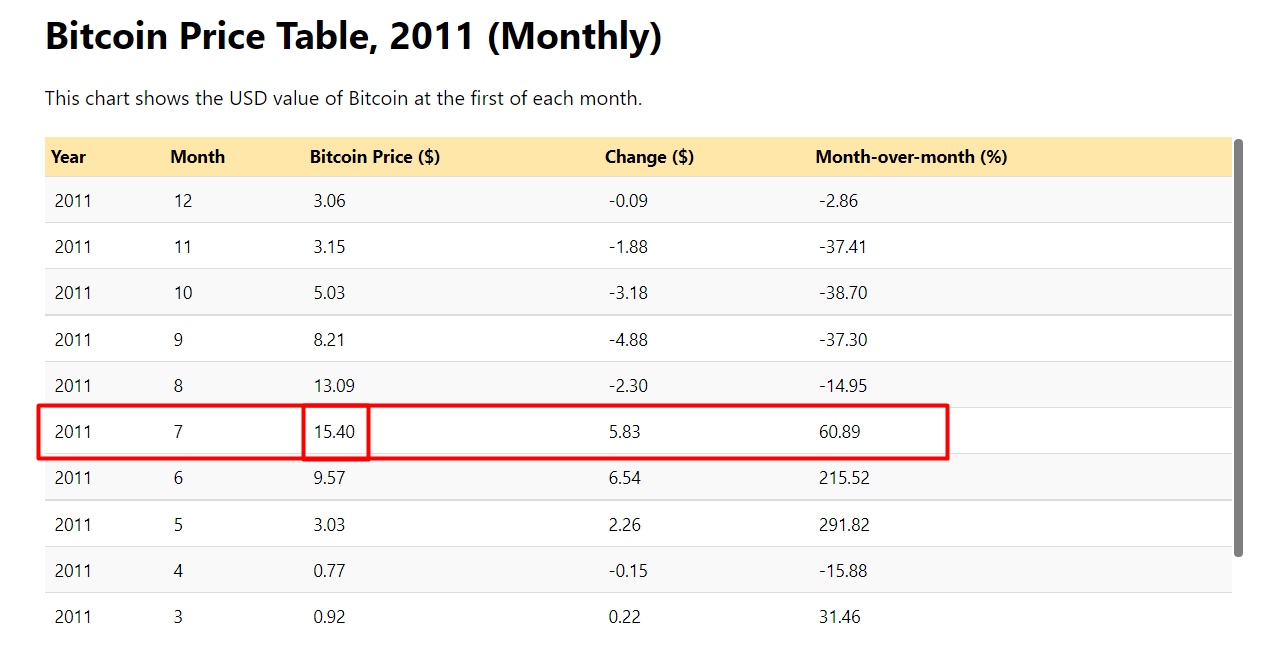
Task: Click percent value -37.41
Action: point(842,247)
